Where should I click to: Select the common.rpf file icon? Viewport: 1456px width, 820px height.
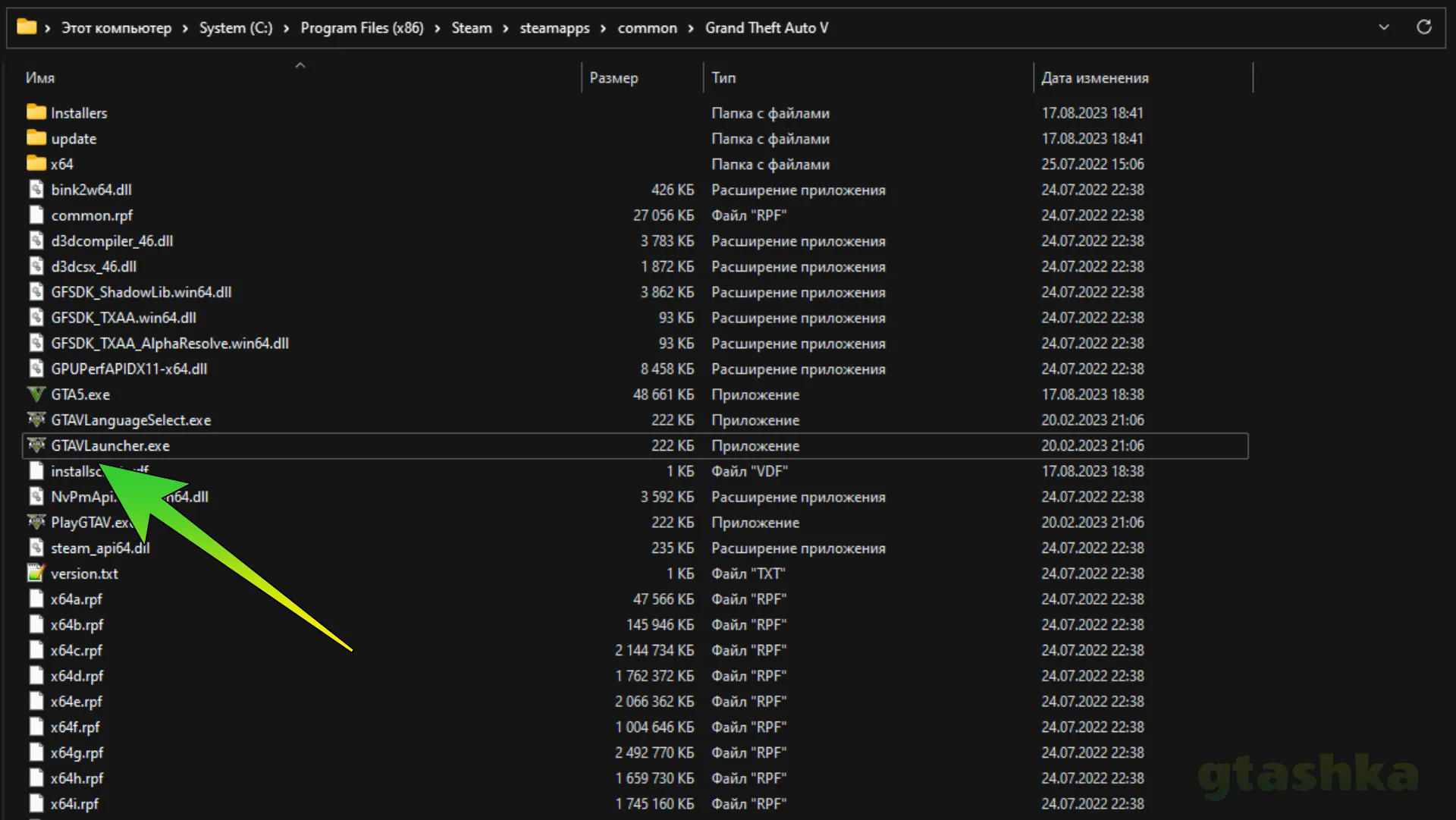(36, 215)
